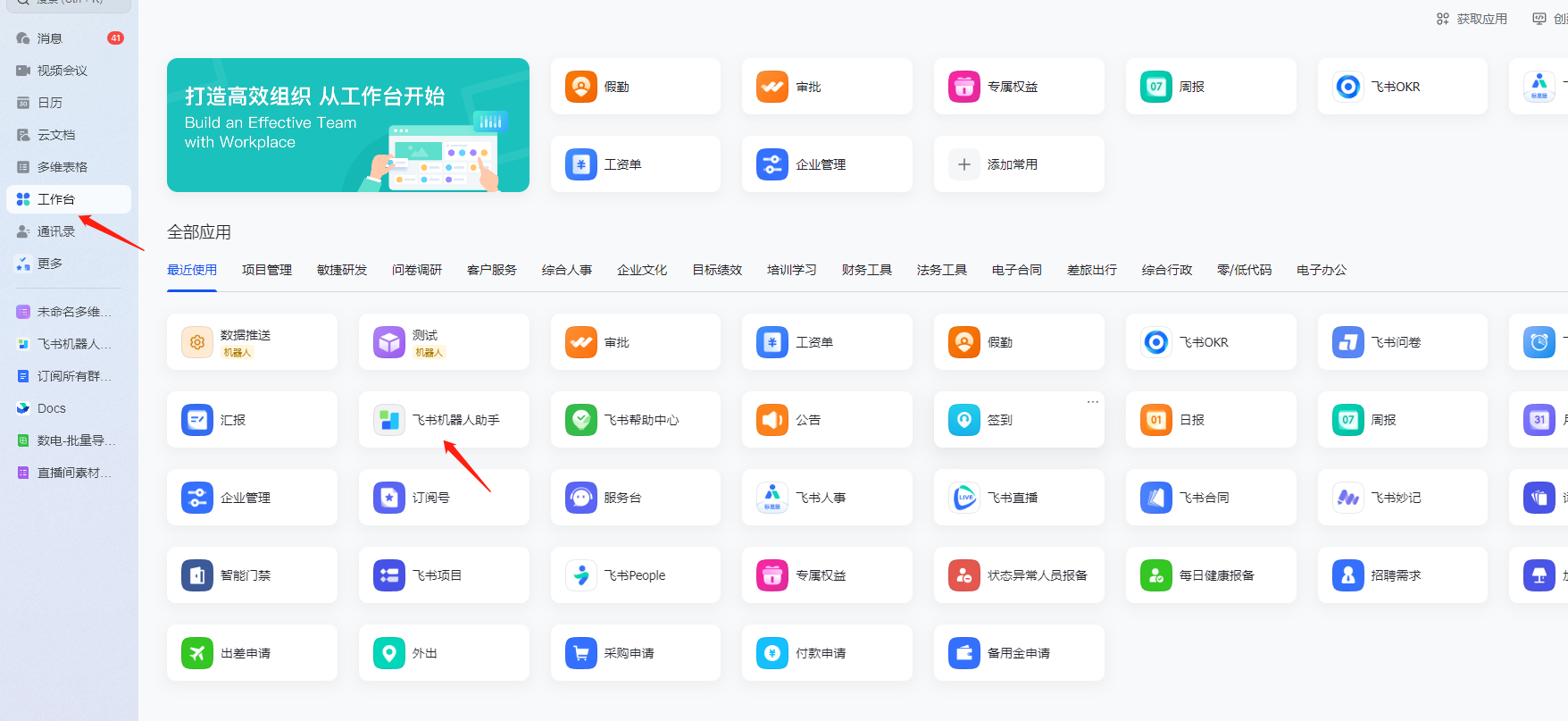The width and height of the screenshot is (1568, 721).
Task: Switch to the 项目管理 tab
Action: [x=267, y=270]
